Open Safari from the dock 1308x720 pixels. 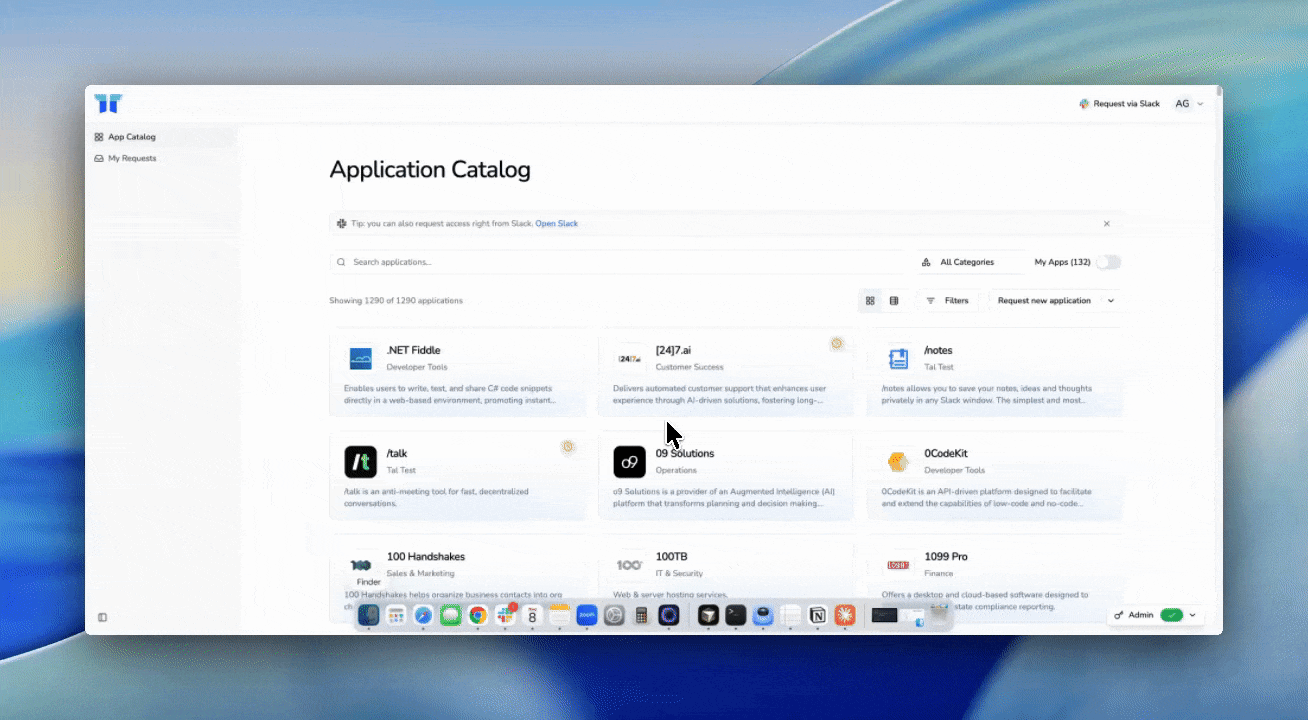[423, 616]
